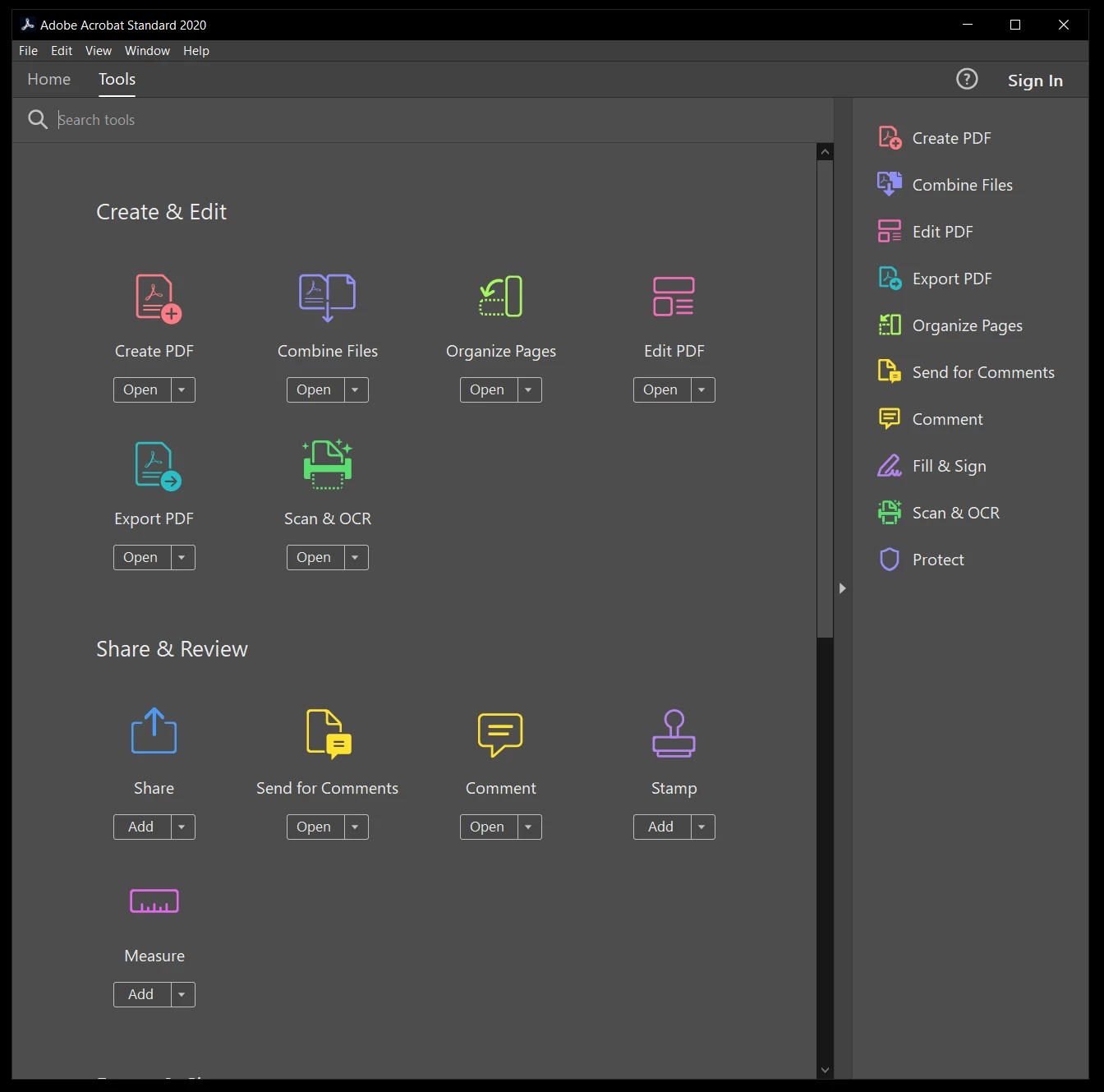The height and width of the screenshot is (1092, 1104).
Task: Click Open button under Scan & OCR
Action: click(315, 558)
